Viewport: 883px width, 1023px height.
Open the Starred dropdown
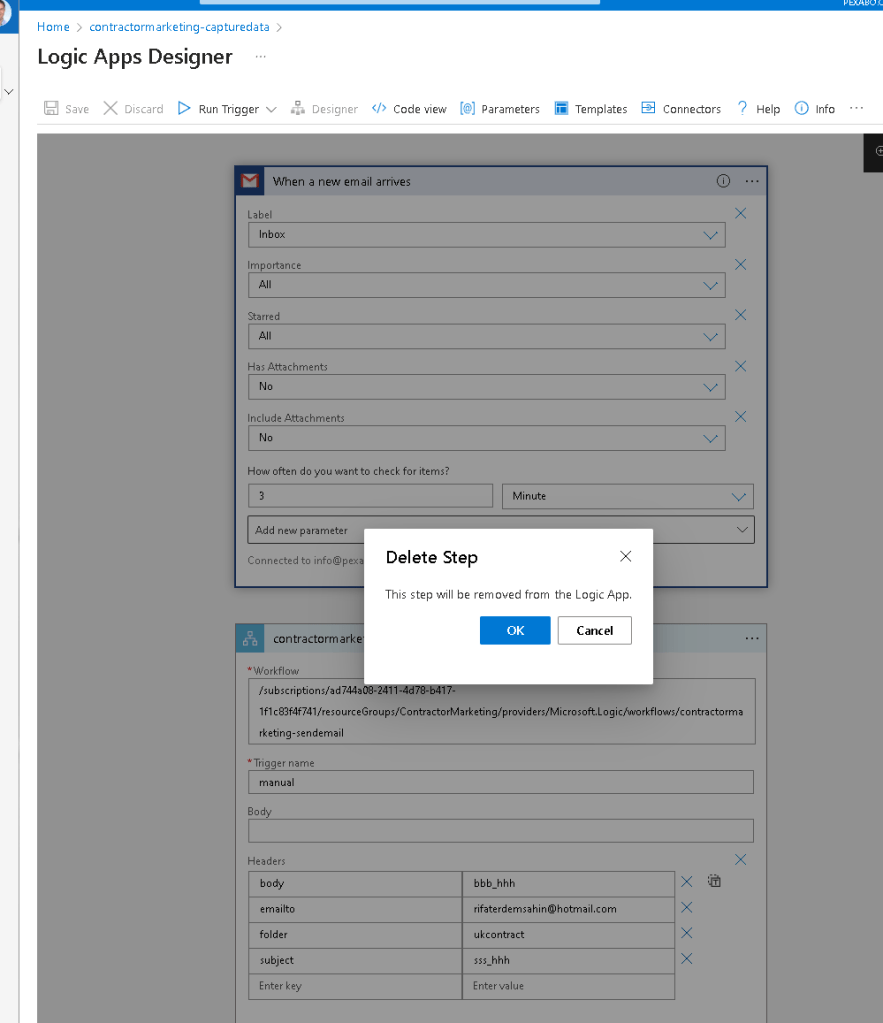click(486, 336)
